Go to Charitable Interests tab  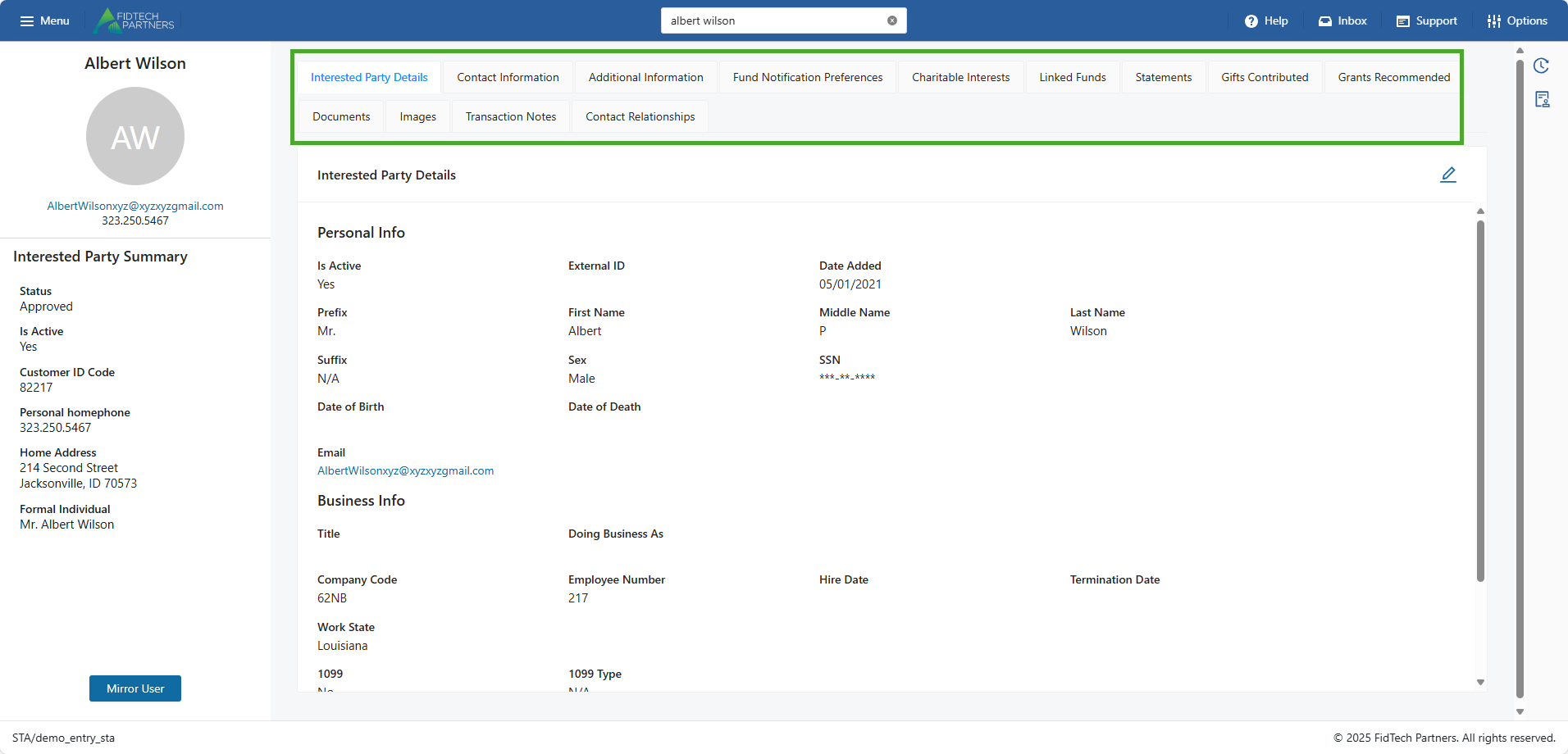pyautogui.click(x=961, y=77)
